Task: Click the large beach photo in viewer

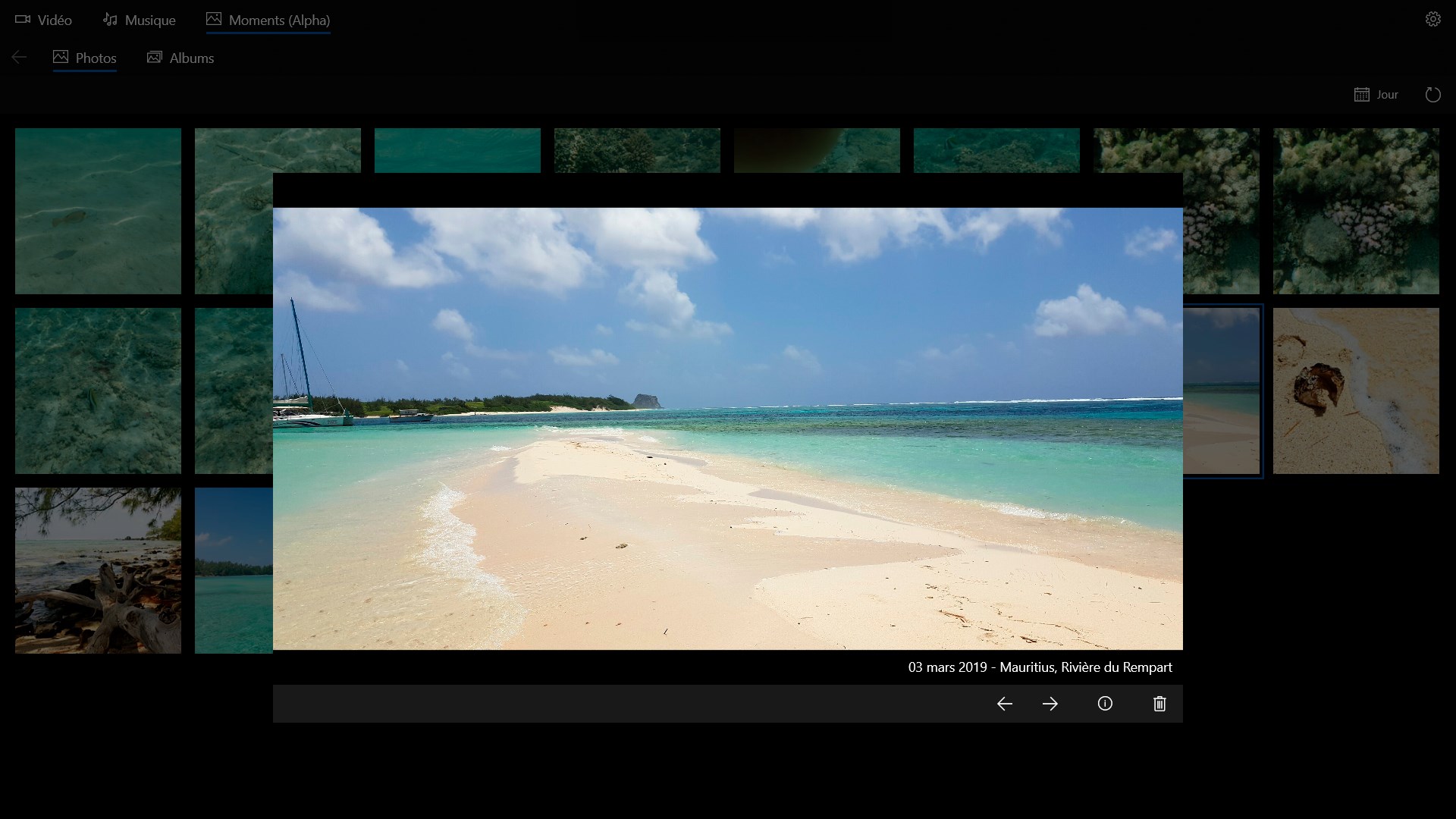Action: tap(727, 428)
